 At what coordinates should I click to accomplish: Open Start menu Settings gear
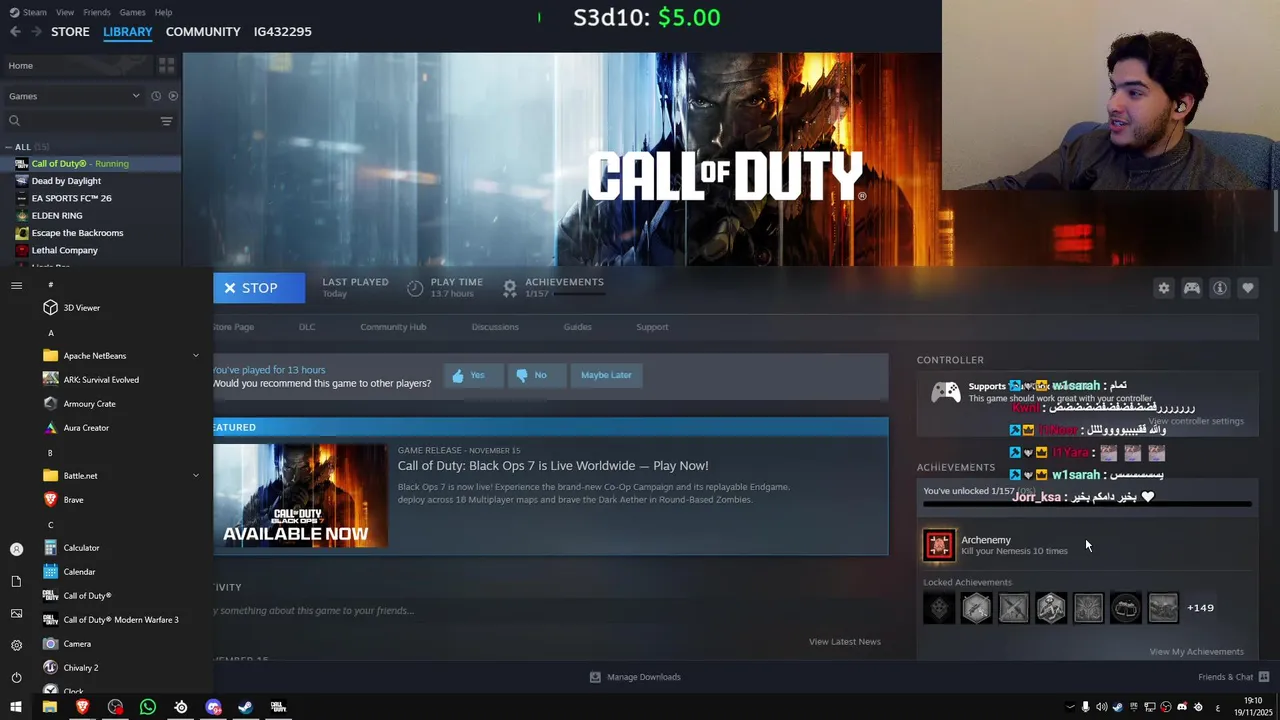16,645
